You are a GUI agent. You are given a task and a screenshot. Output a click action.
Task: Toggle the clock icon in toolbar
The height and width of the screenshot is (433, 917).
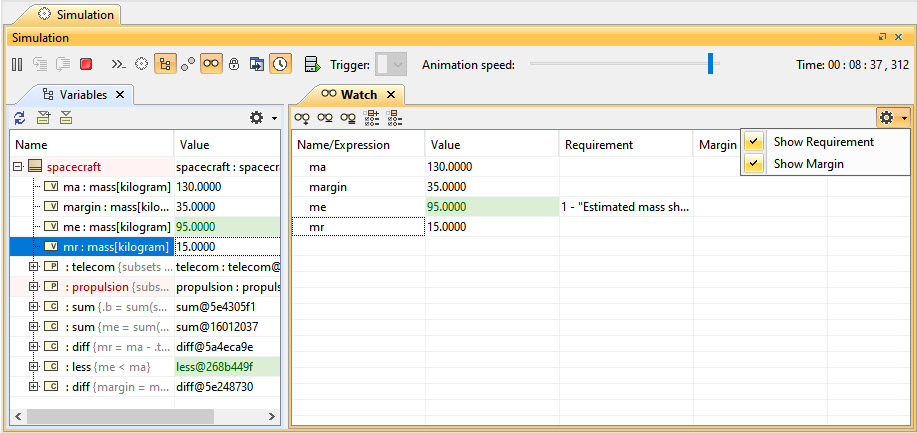coord(281,64)
